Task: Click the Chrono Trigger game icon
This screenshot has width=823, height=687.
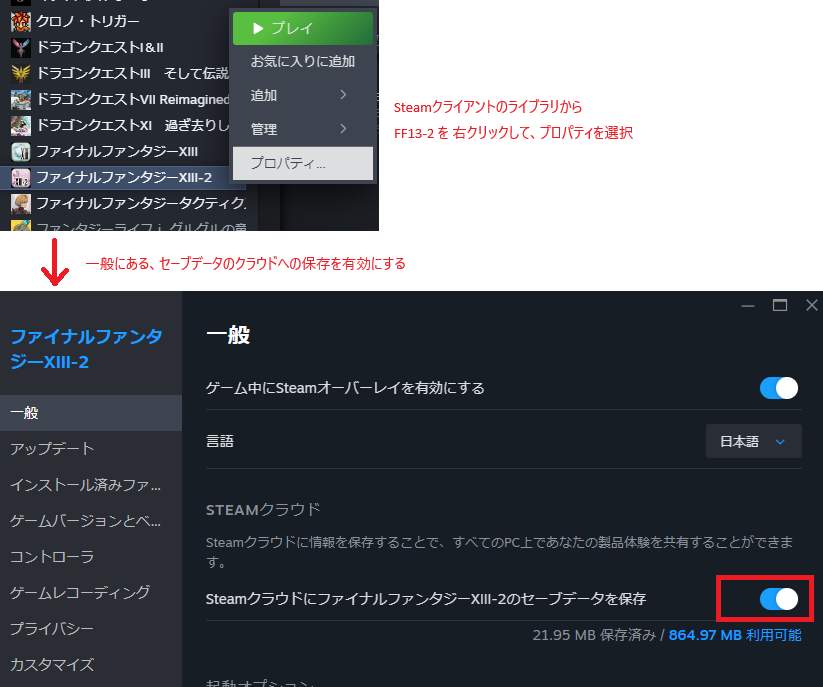Action: point(21,21)
